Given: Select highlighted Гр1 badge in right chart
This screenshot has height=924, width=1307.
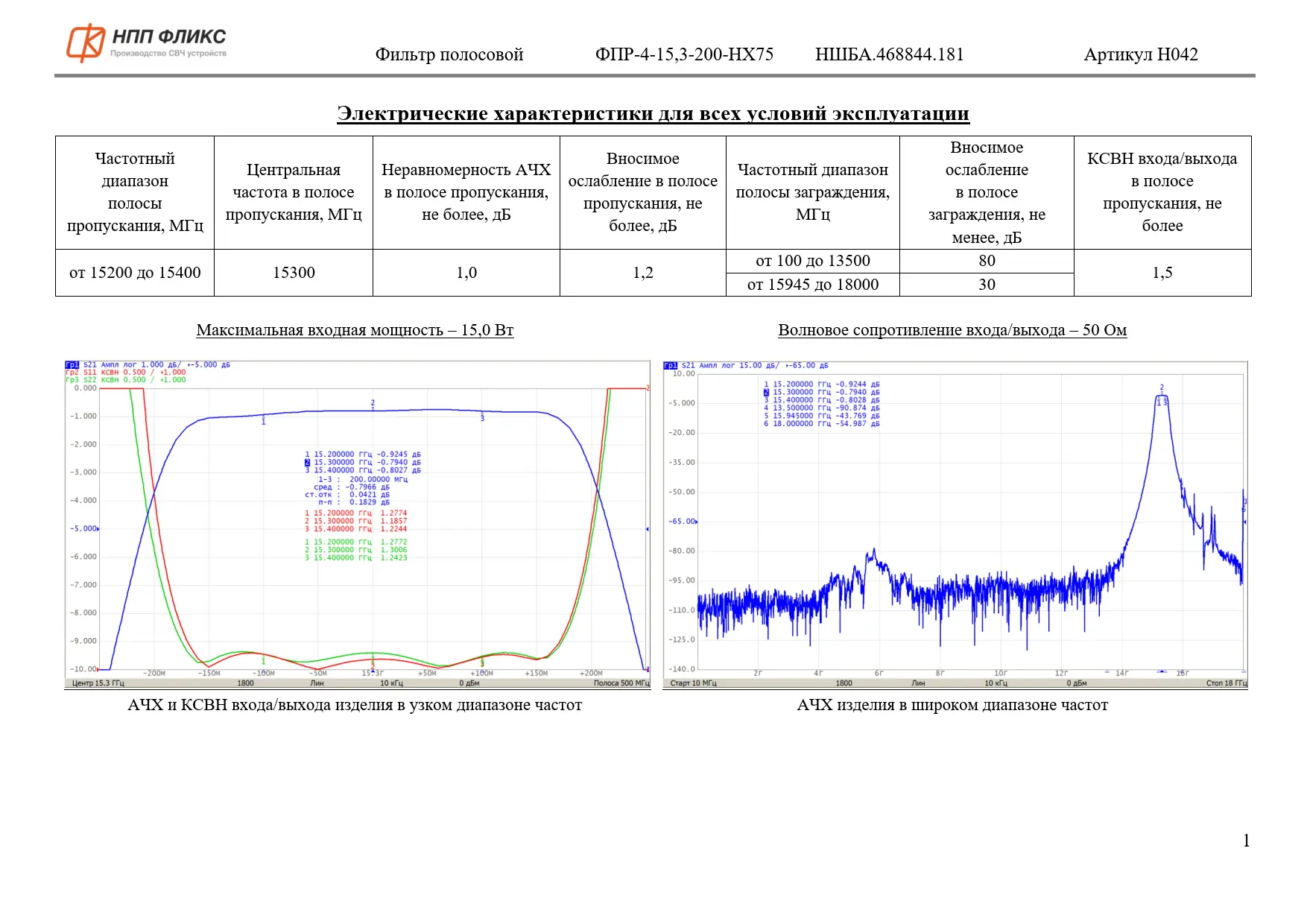Looking at the screenshot, I should 671,366.
